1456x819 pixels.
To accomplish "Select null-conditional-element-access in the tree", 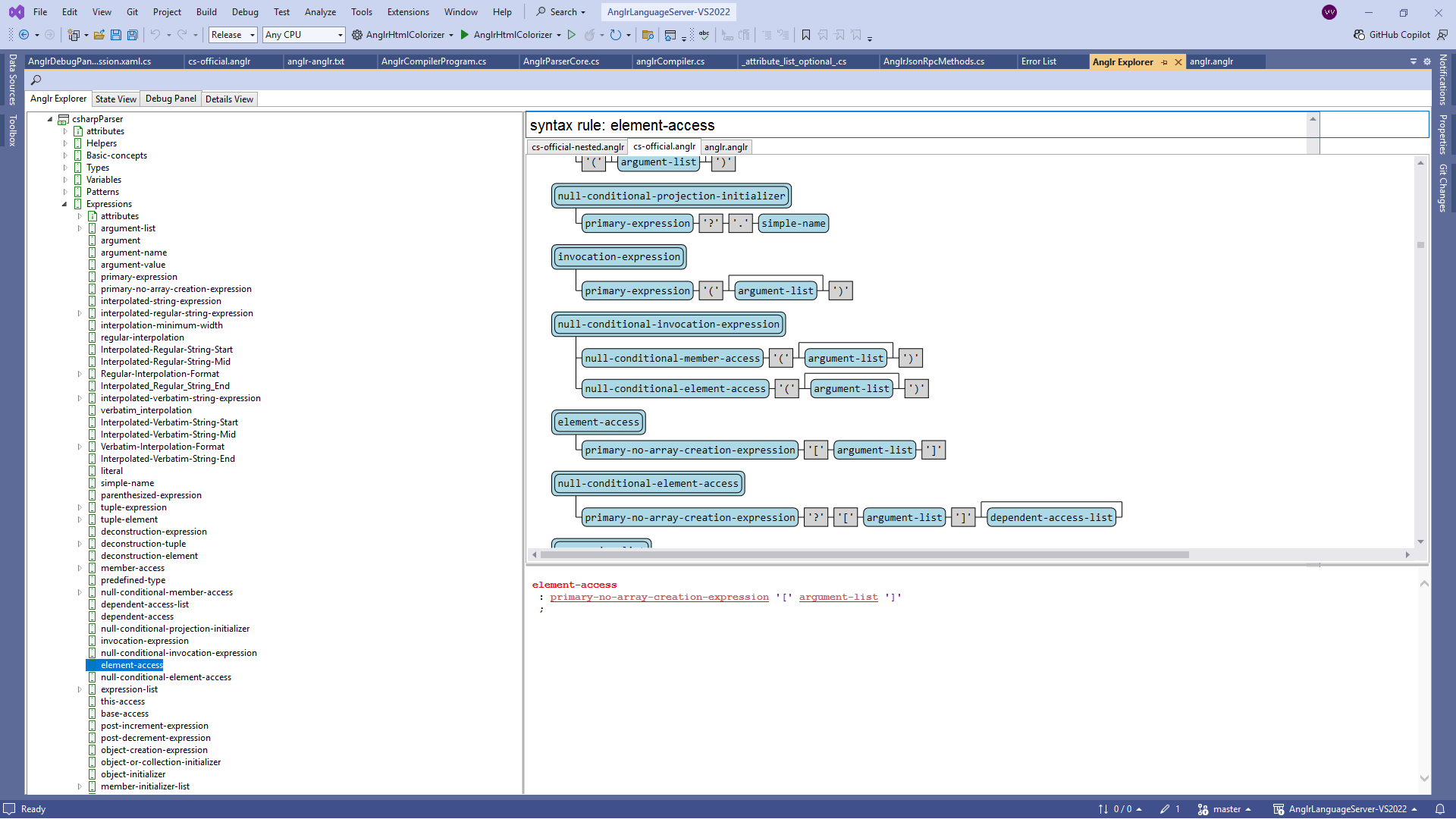I will 165,677.
